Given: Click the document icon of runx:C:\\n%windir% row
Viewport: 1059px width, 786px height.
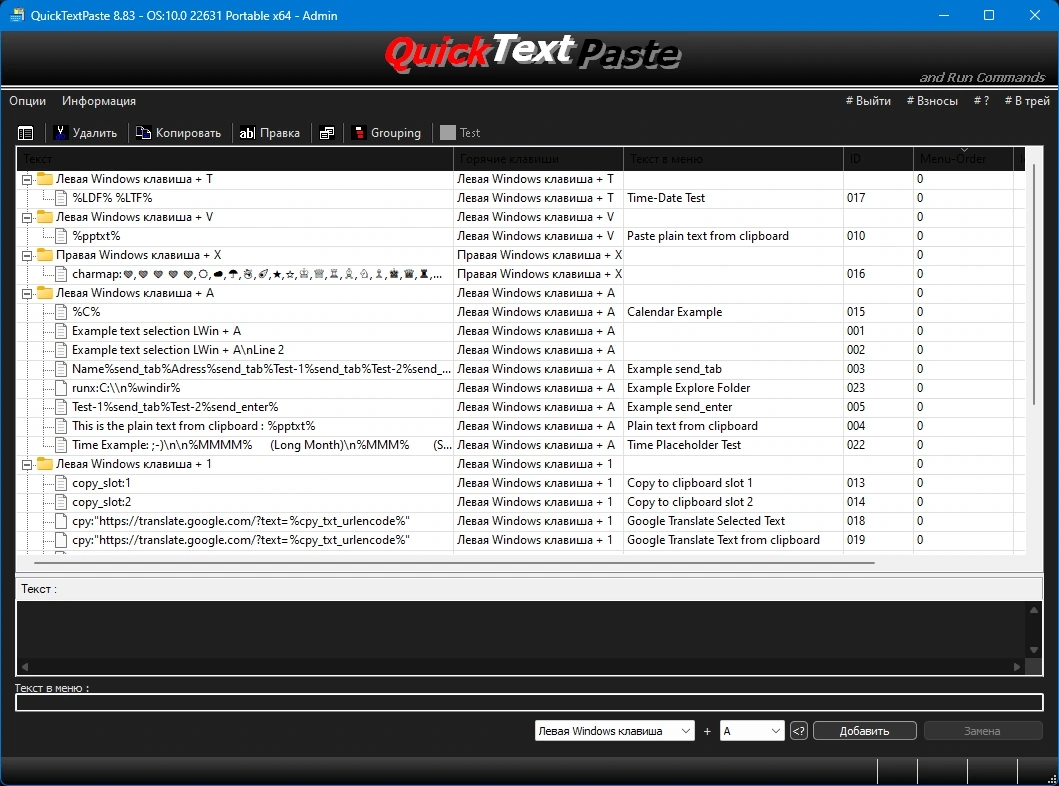Looking at the screenshot, I should click(61, 388).
